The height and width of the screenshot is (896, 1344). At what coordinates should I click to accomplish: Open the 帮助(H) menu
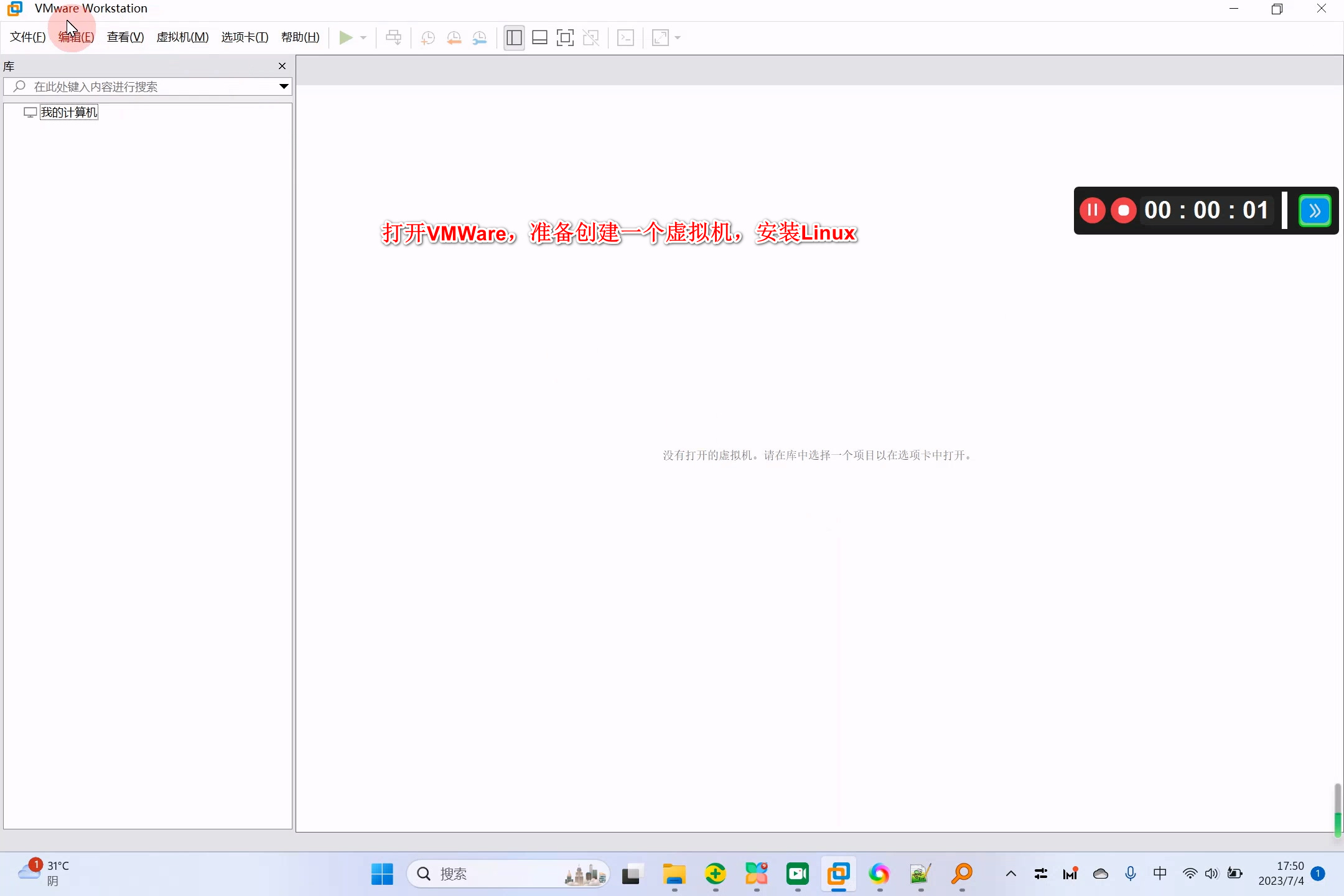tap(300, 37)
